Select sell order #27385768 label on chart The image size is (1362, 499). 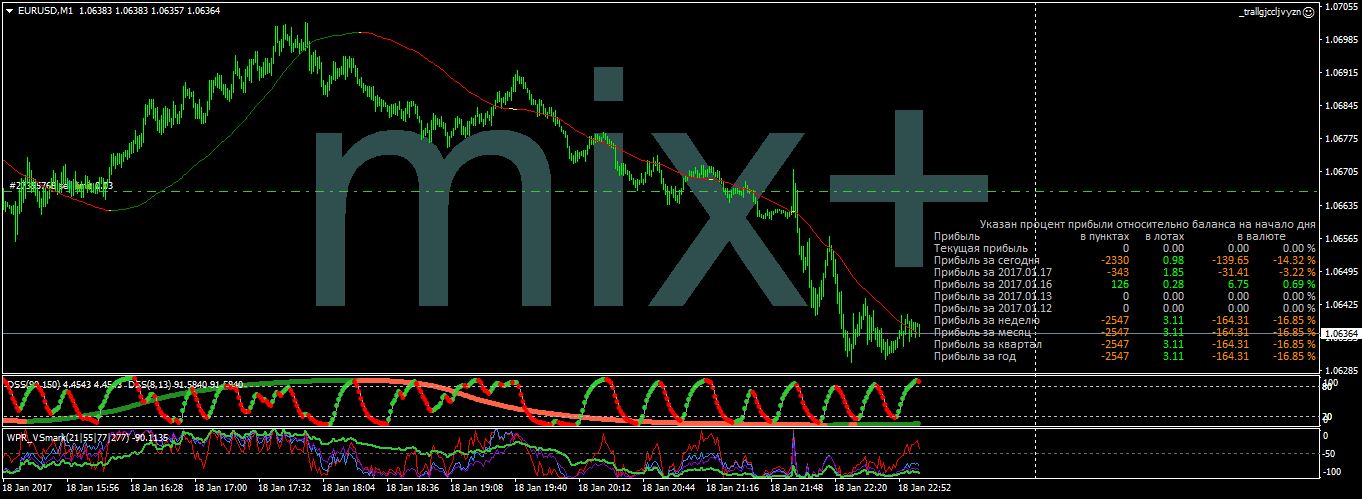pyautogui.click(x=62, y=185)
